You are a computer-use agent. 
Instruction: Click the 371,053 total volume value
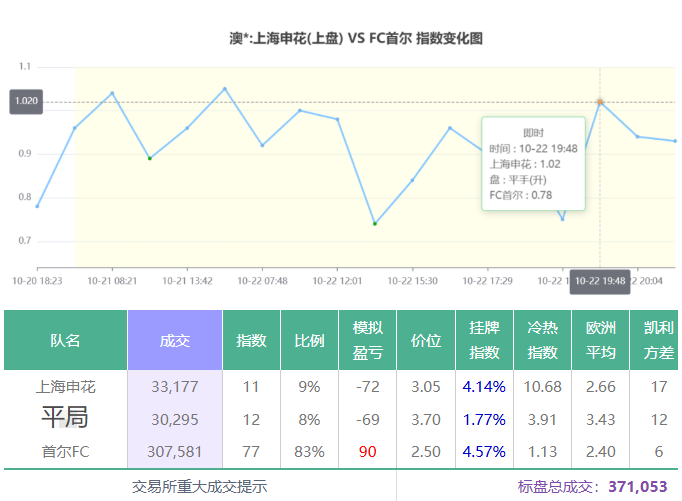pos(637,487)
